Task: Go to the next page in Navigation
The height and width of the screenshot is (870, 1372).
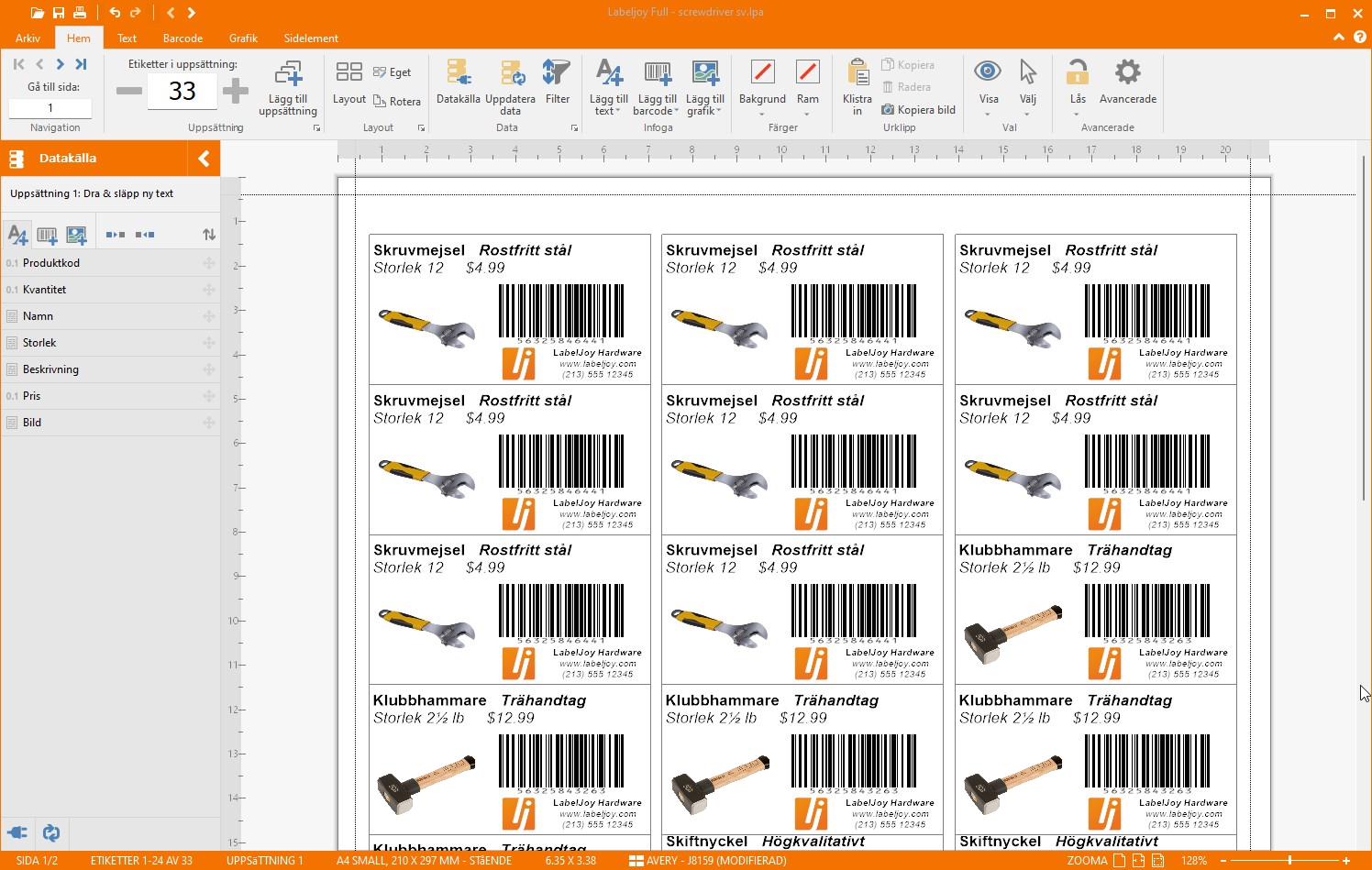Action: tap(61, 64)
